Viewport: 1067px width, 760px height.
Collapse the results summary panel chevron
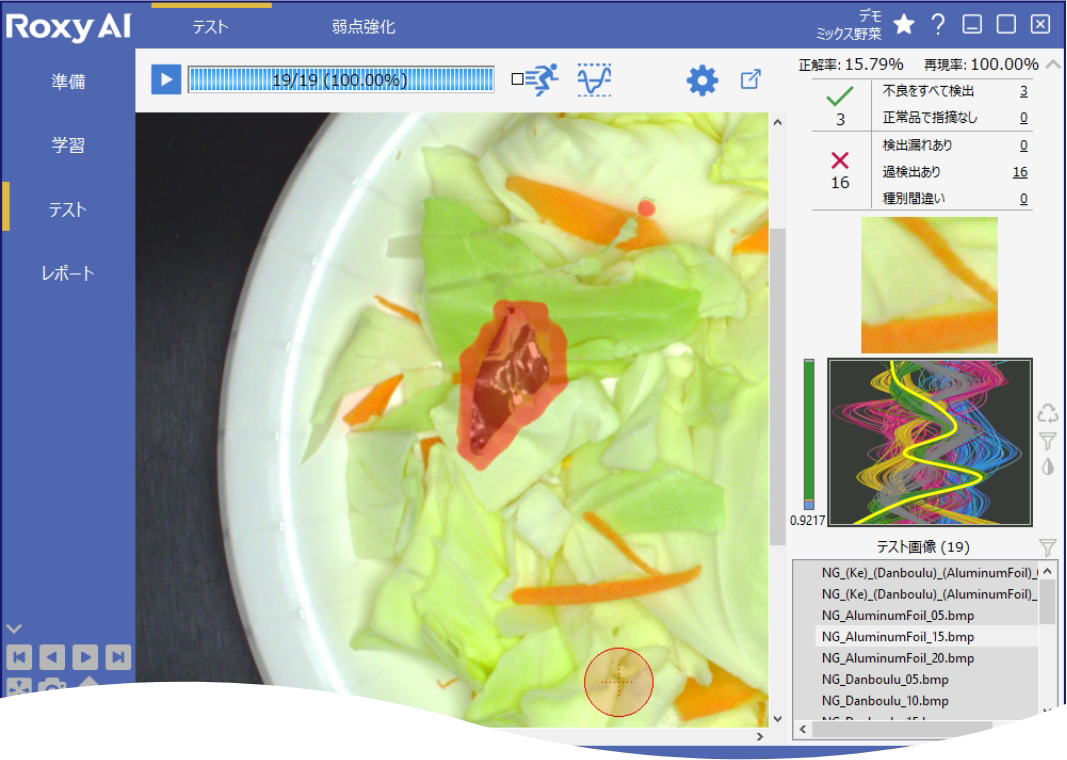(1053, 65)
